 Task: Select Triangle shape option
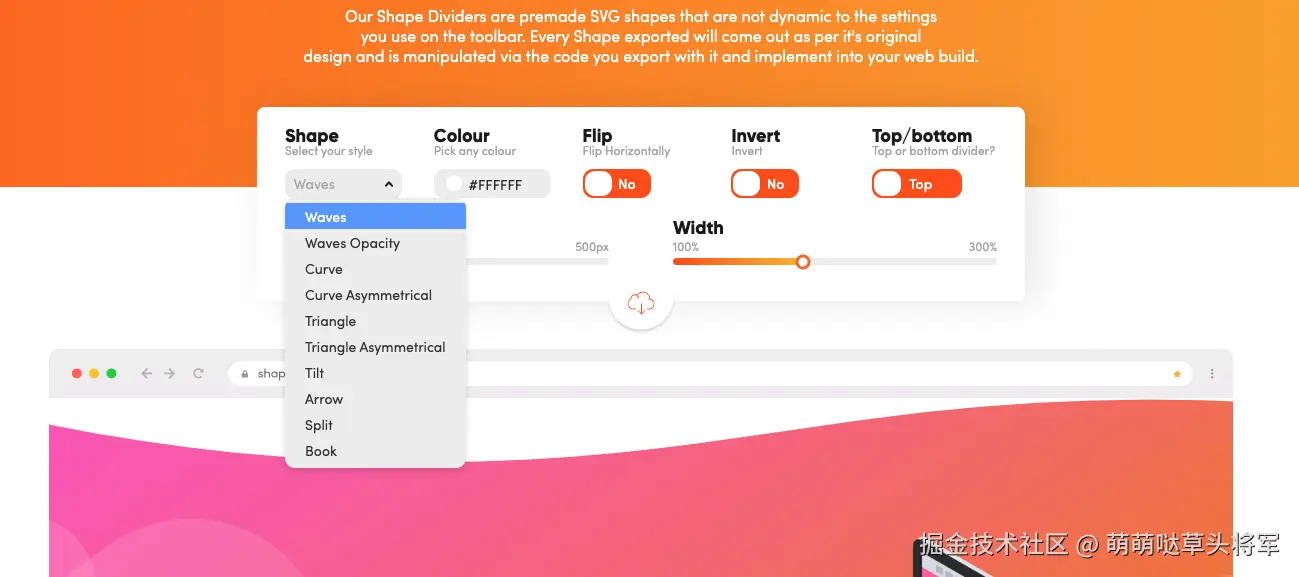(375, 321)
